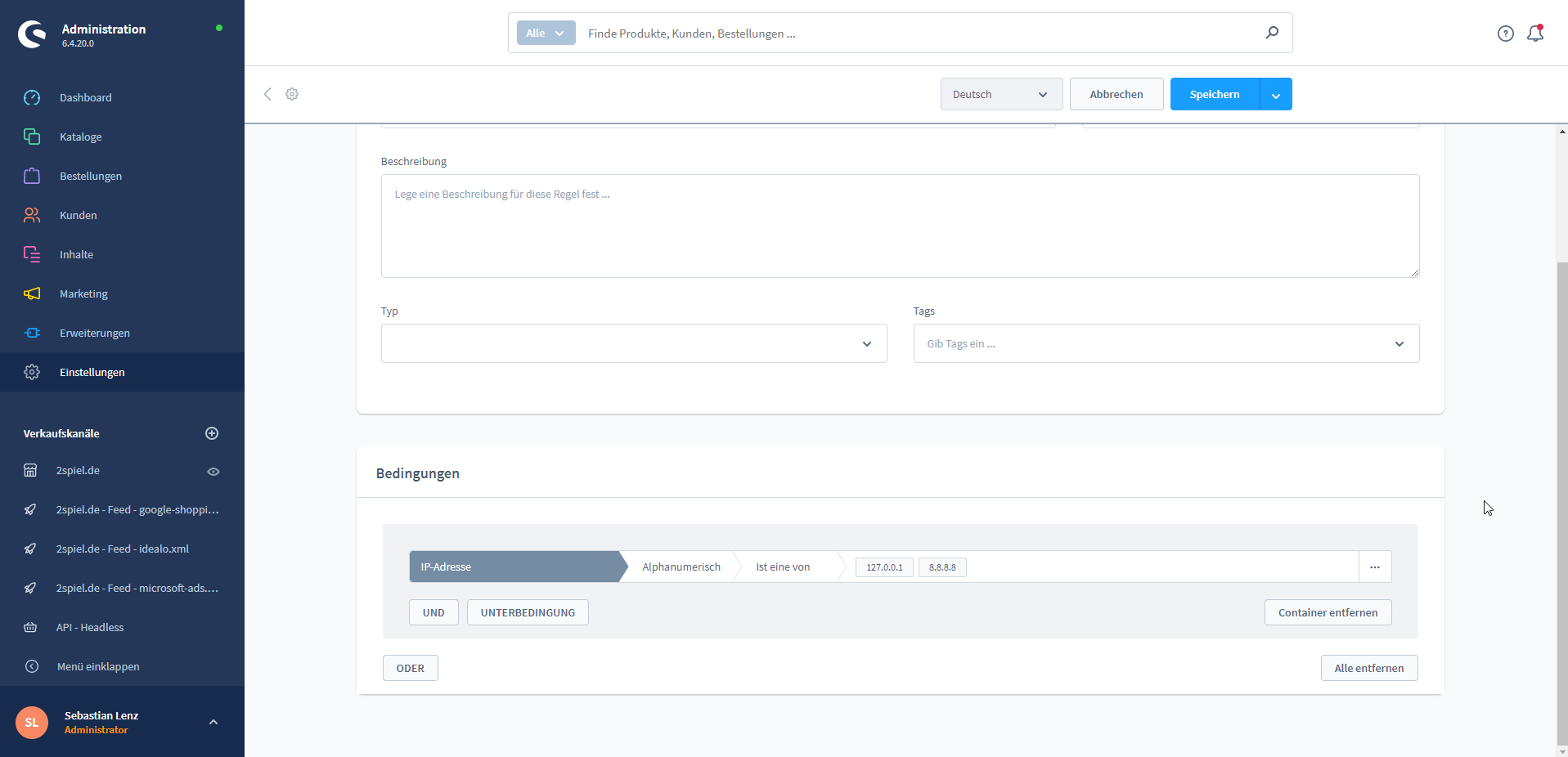Image resolution: width=1568 pixels, height=757 pixels.
Task: Save the rule with Speichern
Action: pos(1215,94)
